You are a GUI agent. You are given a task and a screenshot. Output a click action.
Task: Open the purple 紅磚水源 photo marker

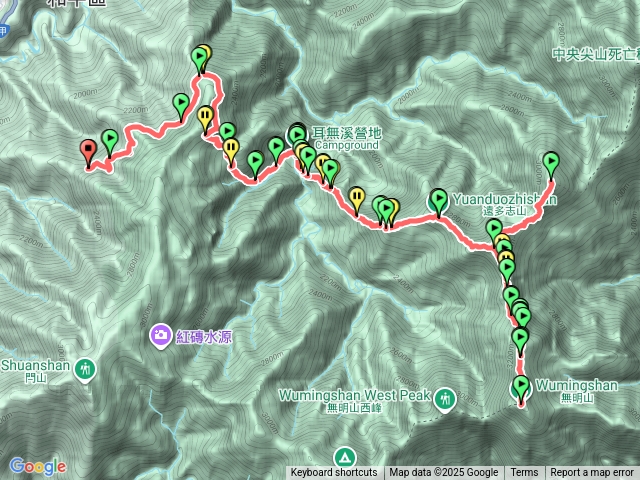[160, 336]
